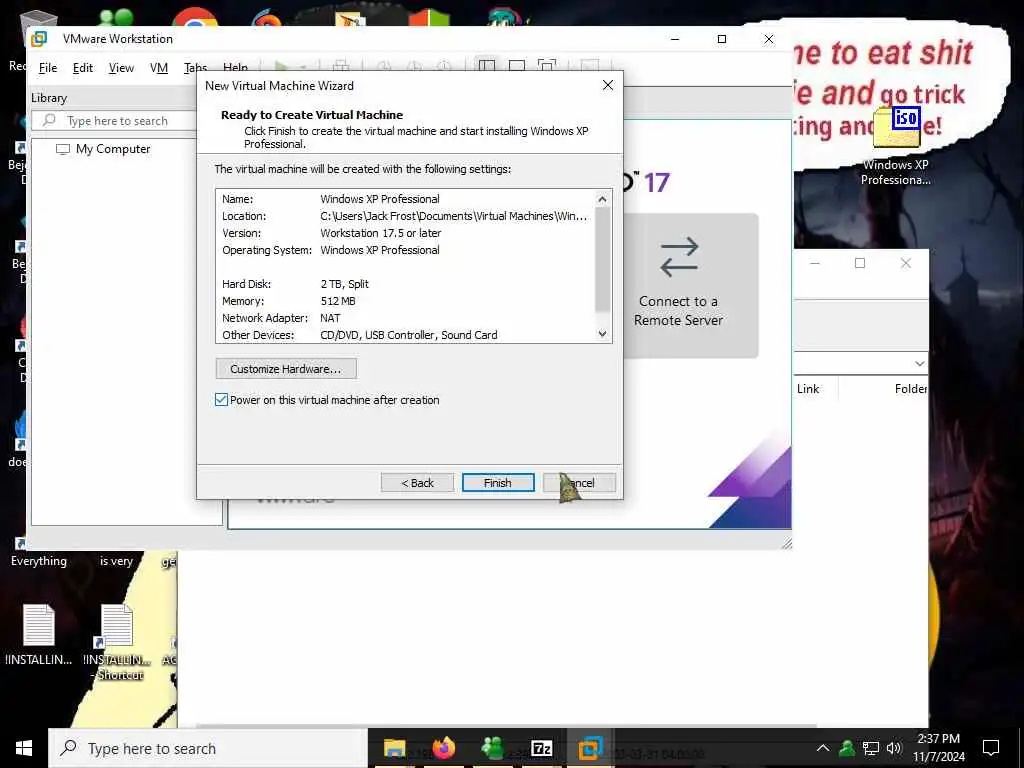Viewport: 1024px width, 768px height.
Task: Show hidden system tray icons
Action: pyautogui.click(x=823, y=748)
